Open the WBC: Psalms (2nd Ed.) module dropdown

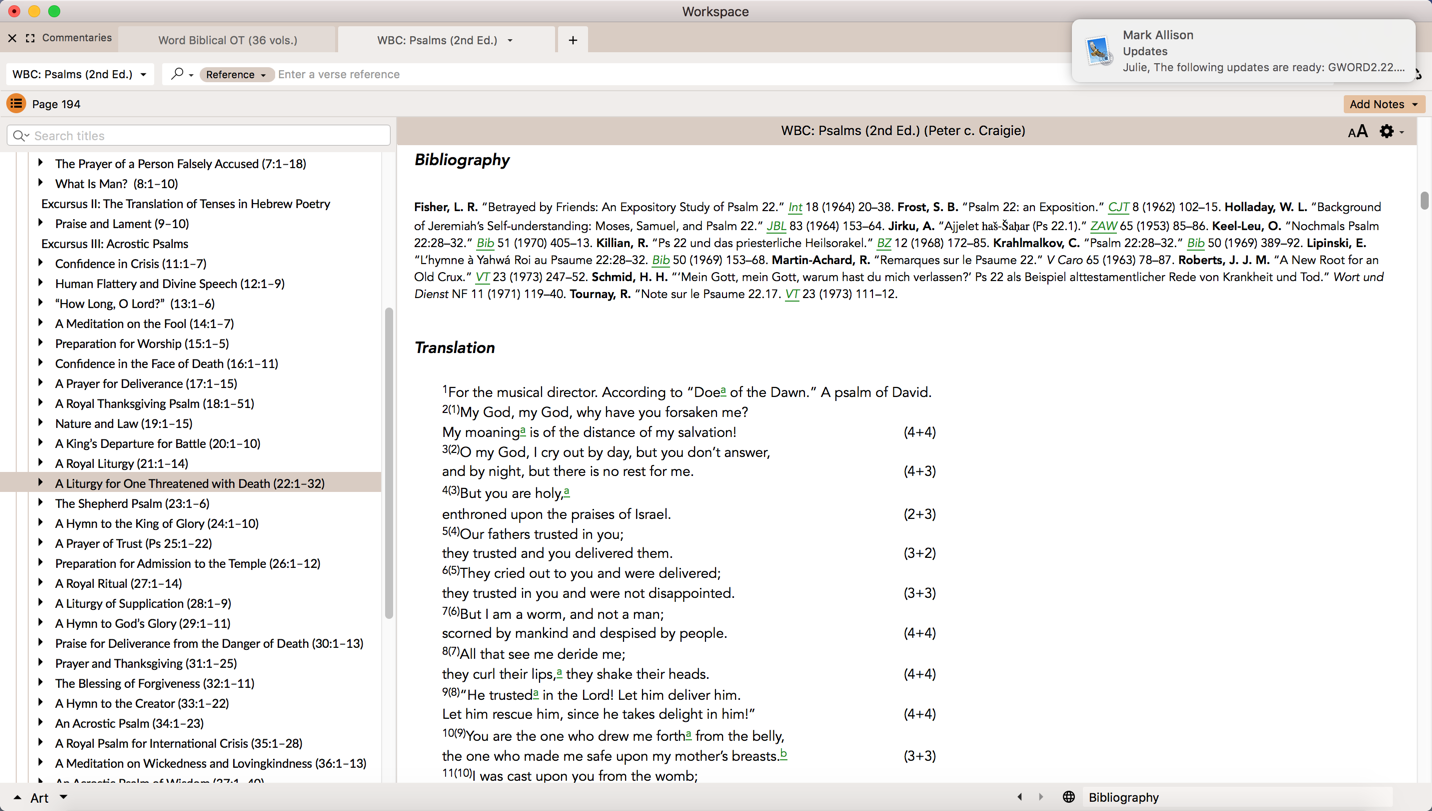(80, 74)
